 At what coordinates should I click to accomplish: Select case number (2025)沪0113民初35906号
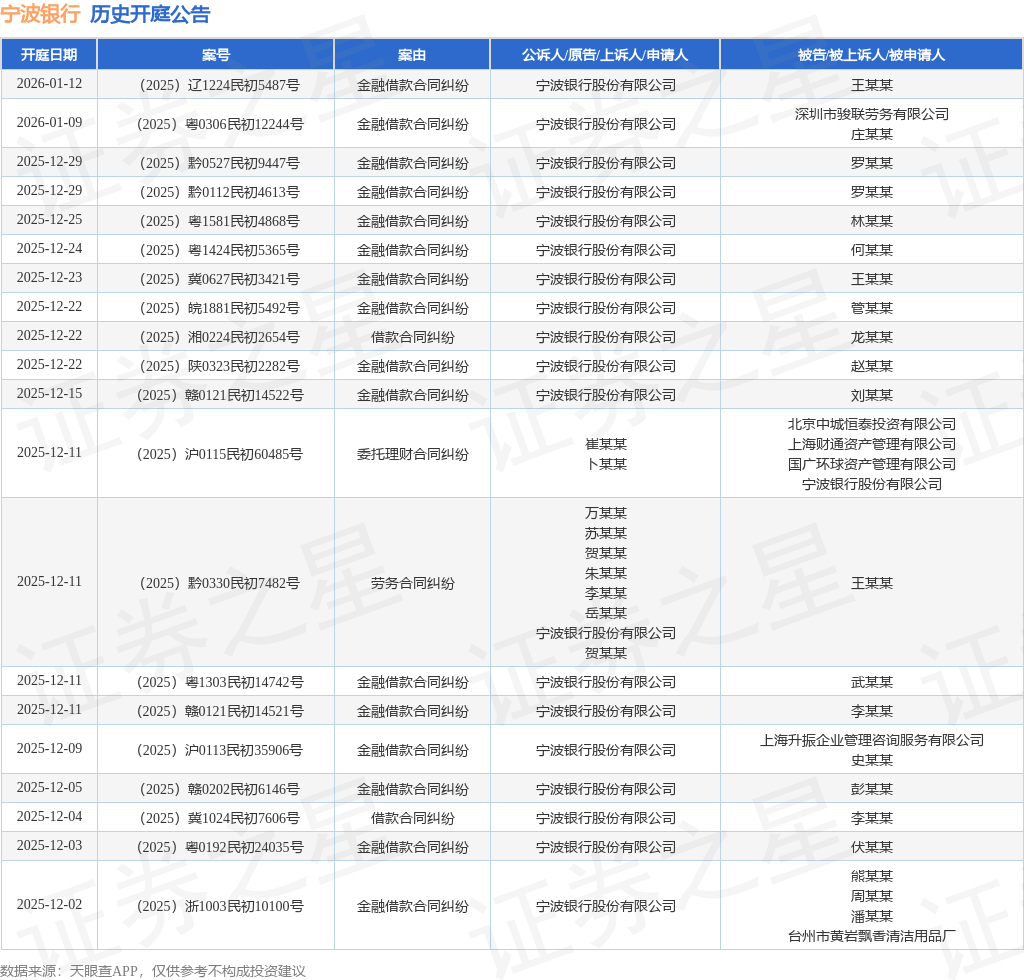219,750
